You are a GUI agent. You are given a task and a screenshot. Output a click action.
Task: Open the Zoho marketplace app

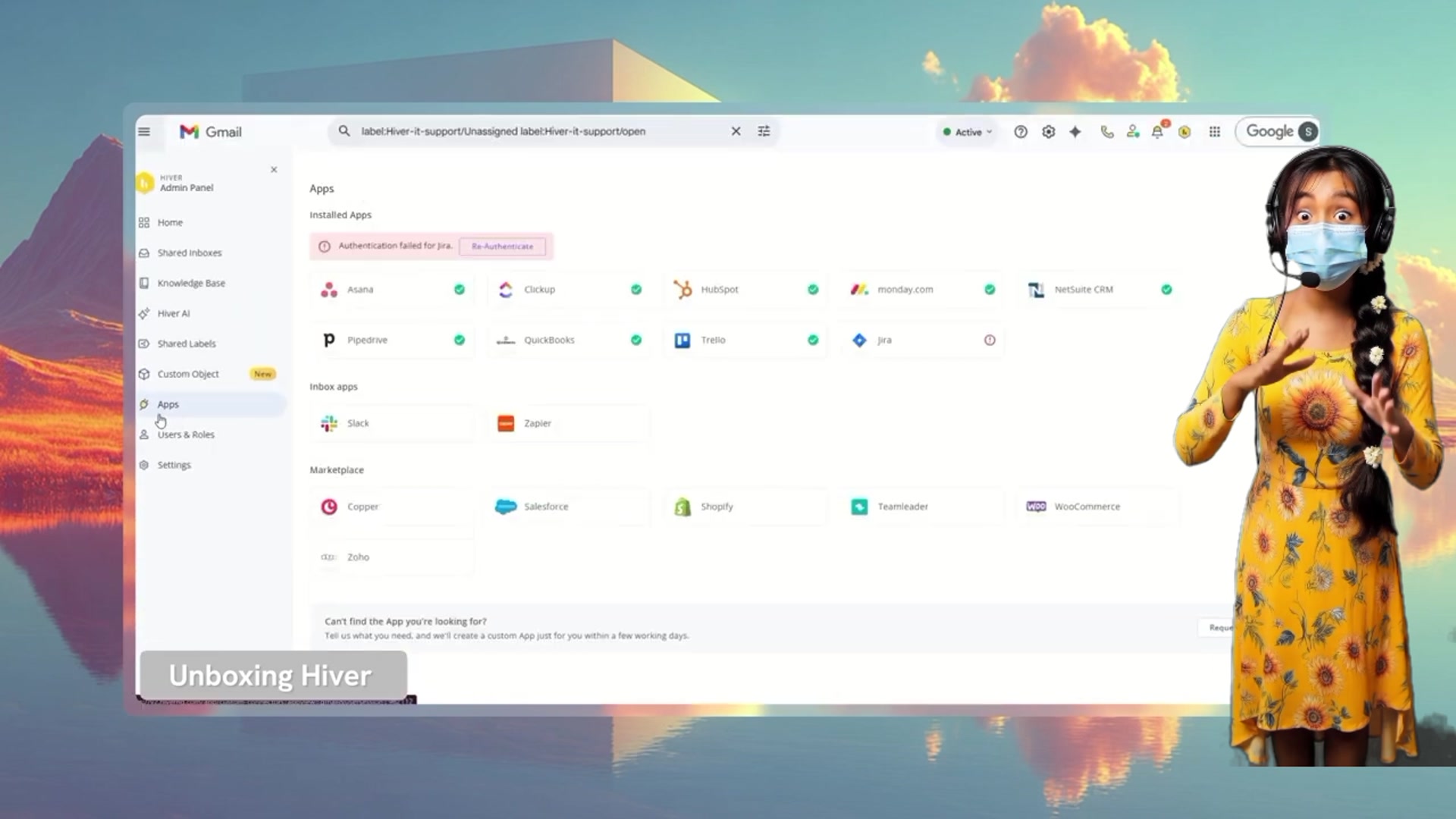tap(392, 557)
